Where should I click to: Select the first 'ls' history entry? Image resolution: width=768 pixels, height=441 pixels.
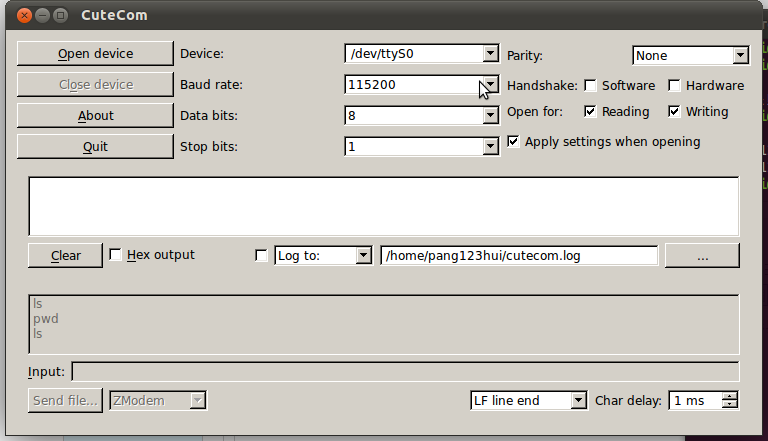click(x=38, y=304)
